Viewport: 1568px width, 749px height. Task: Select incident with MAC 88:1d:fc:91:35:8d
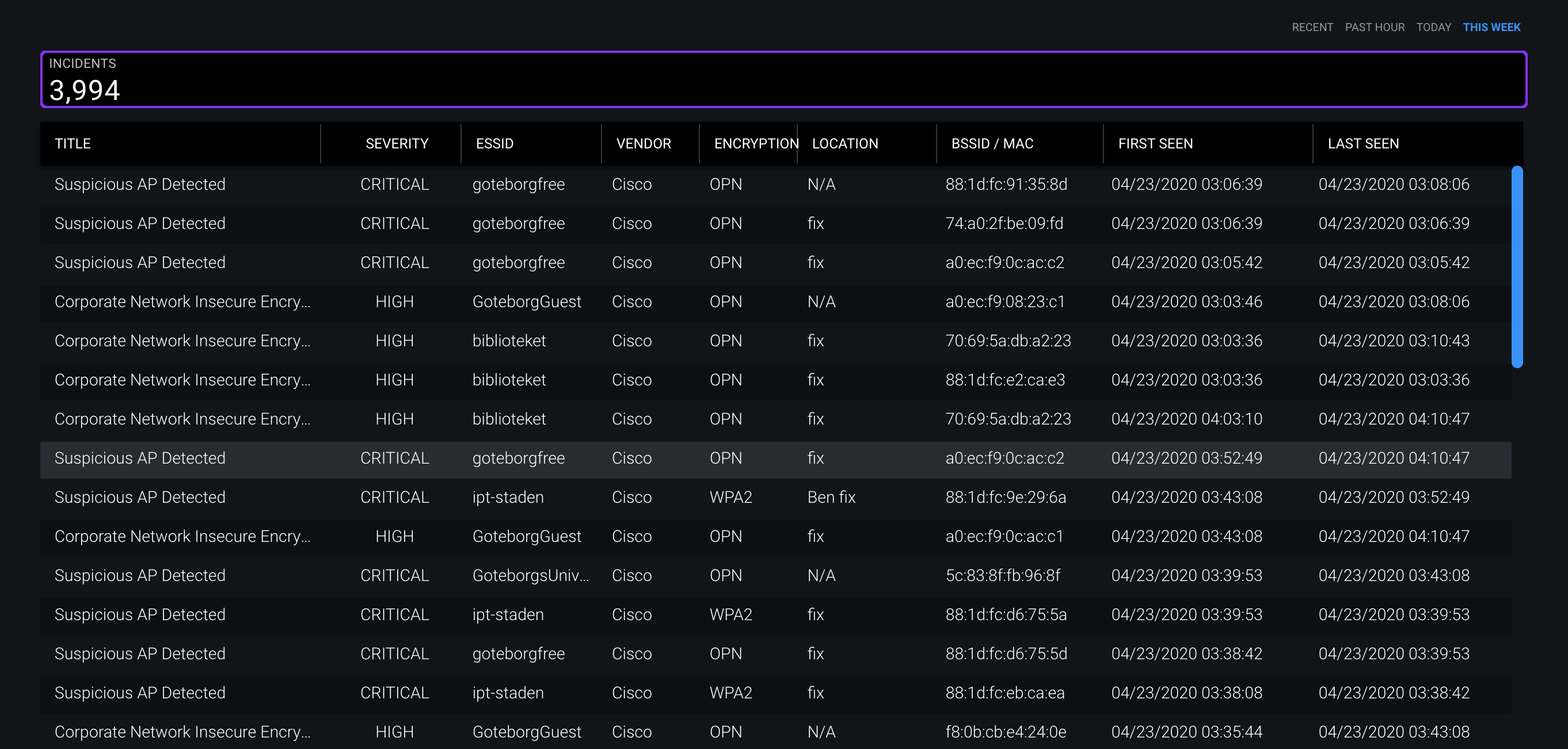point(775,184)
